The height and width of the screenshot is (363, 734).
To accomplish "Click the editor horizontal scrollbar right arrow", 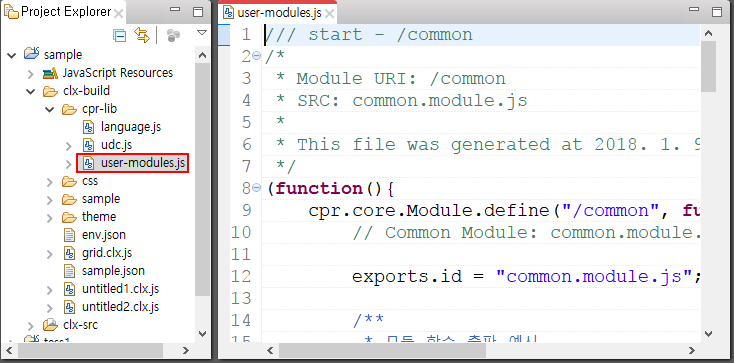I will coord(691,350).
